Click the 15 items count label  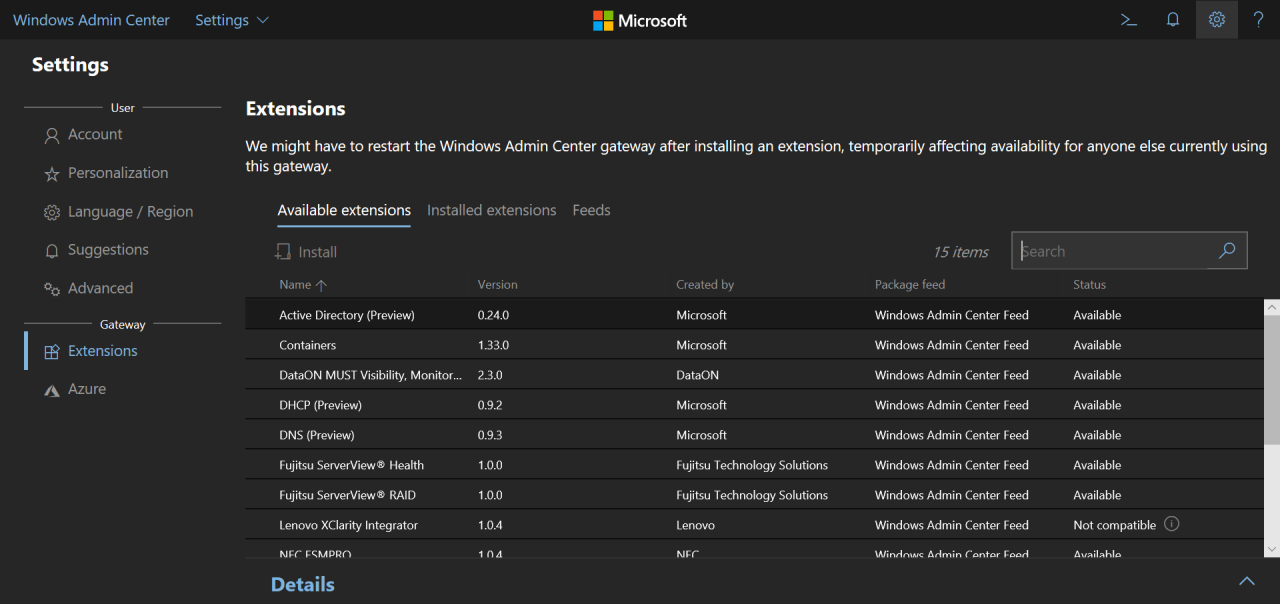(x=961, y=252)
